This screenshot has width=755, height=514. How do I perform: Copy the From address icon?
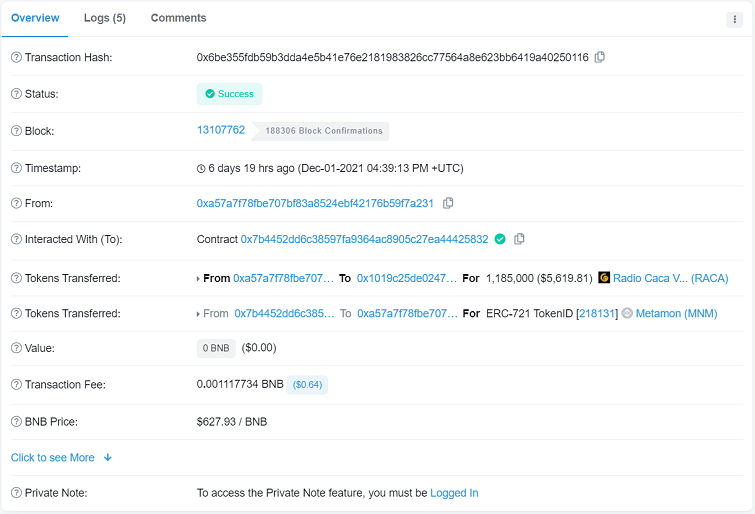point(448,203)
